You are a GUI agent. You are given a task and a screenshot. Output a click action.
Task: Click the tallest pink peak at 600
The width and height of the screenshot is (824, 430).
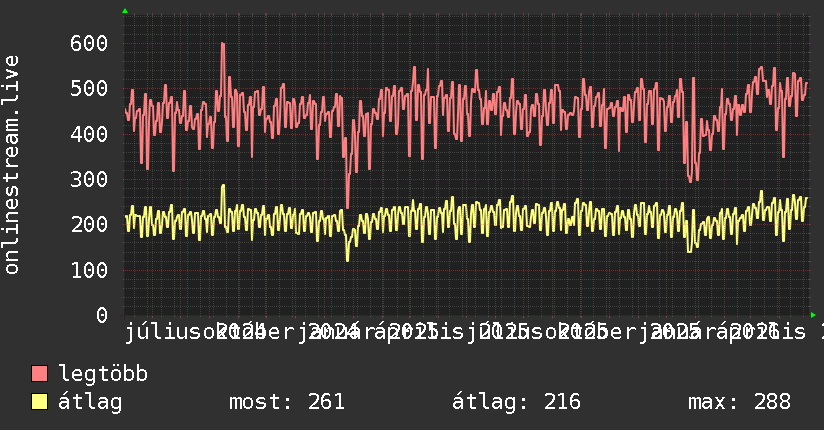[x=223, y=46]
